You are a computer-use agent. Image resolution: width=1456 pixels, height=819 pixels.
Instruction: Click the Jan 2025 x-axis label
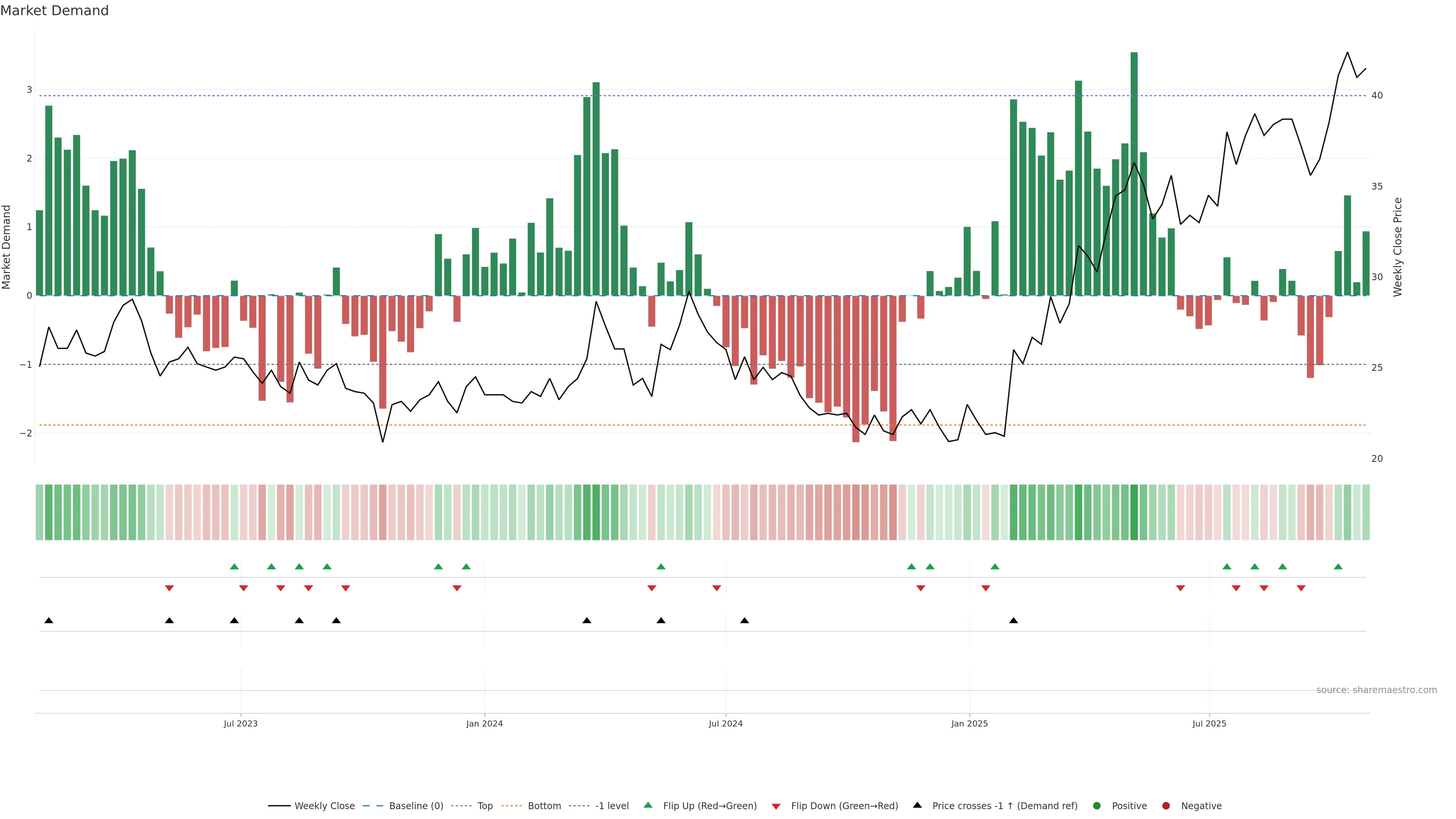[x=970, y=723]
